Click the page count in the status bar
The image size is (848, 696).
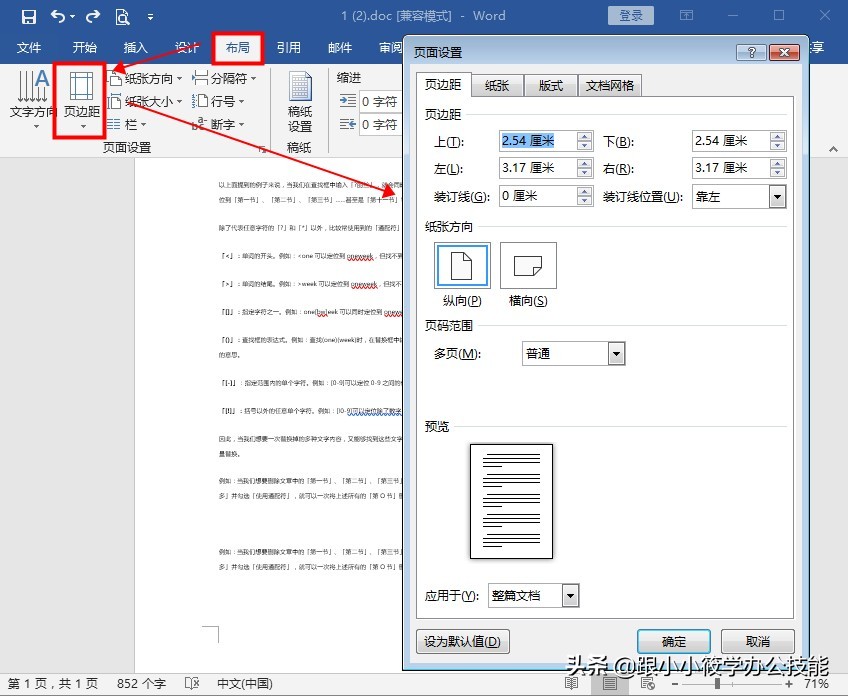(53, 684)
